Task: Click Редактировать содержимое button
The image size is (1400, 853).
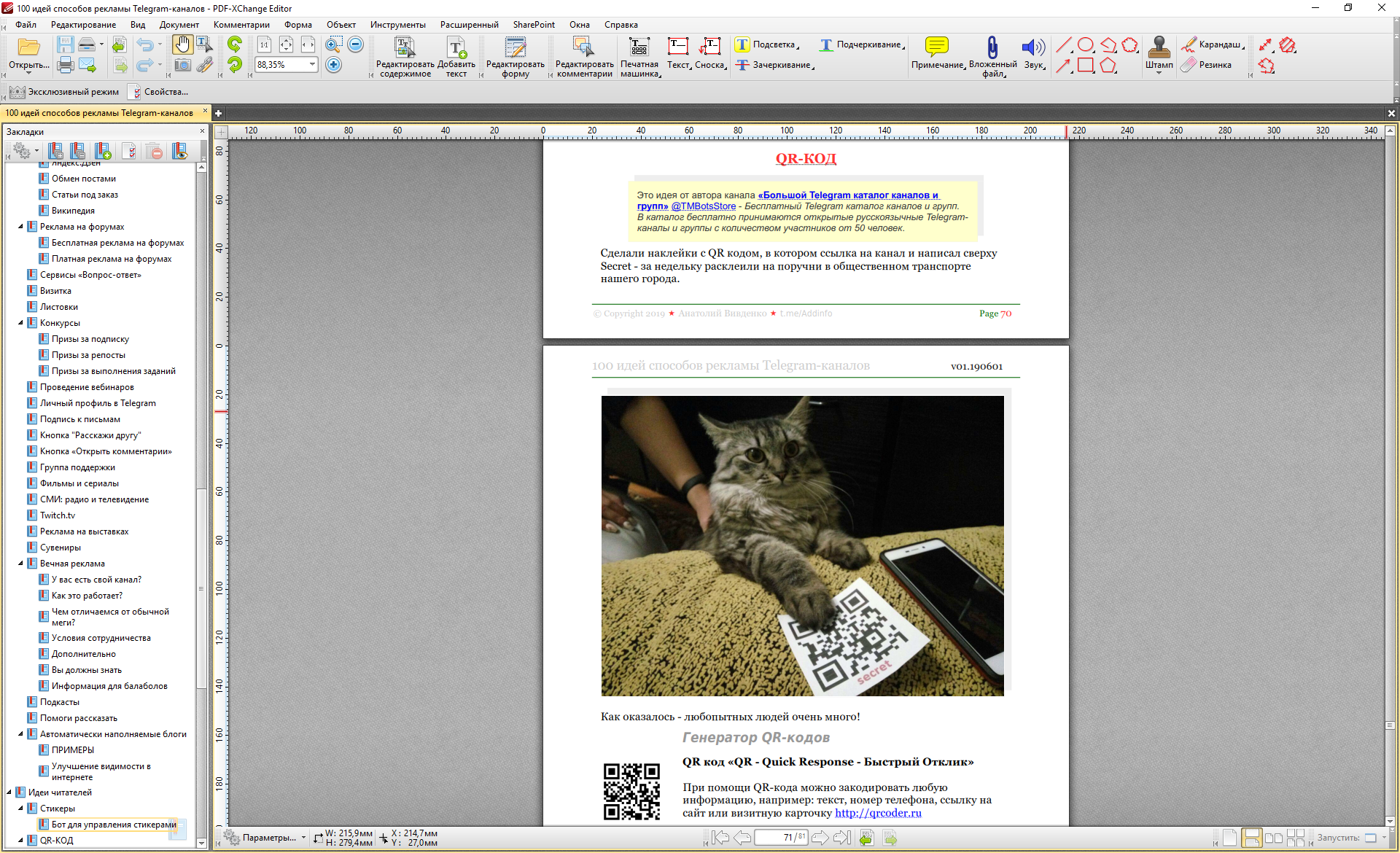Action: (405, 57)
